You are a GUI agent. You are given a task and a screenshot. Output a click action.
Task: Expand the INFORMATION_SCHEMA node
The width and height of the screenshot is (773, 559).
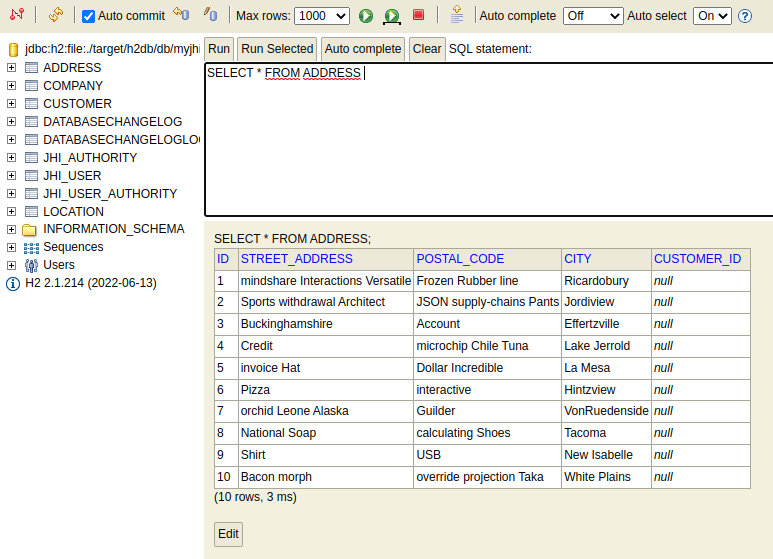[x=11, y=230]
